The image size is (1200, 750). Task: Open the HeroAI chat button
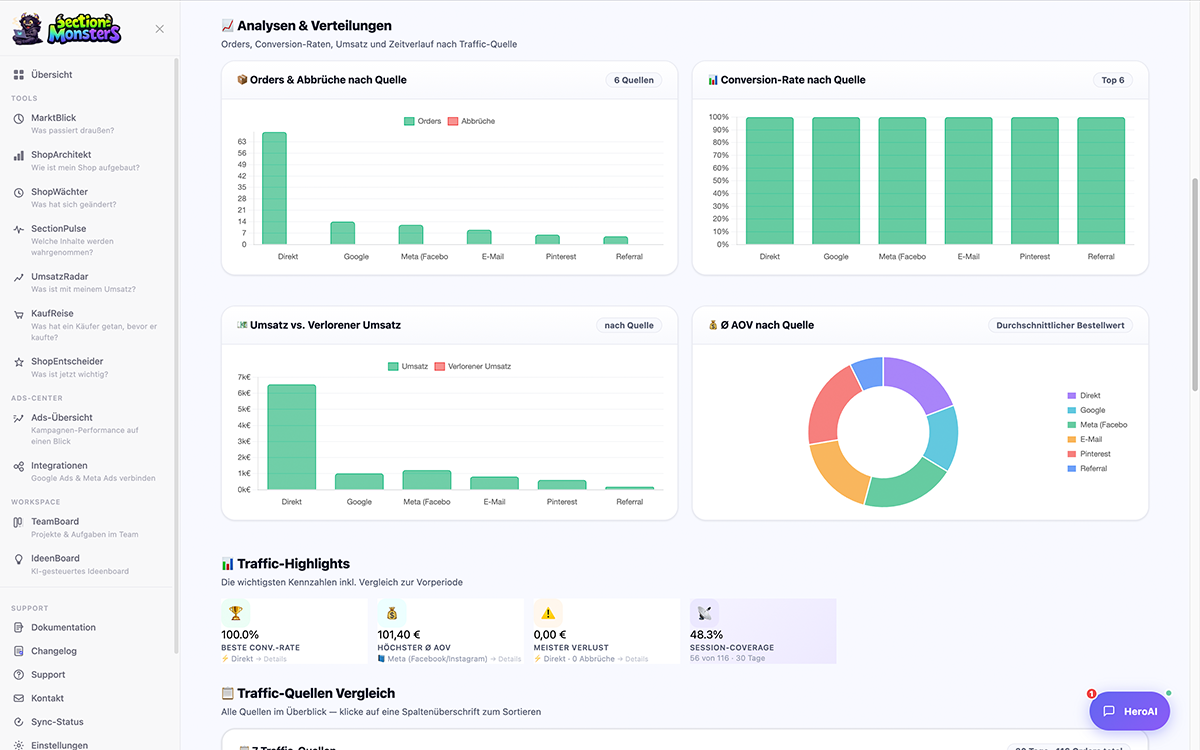point(1129,711)
